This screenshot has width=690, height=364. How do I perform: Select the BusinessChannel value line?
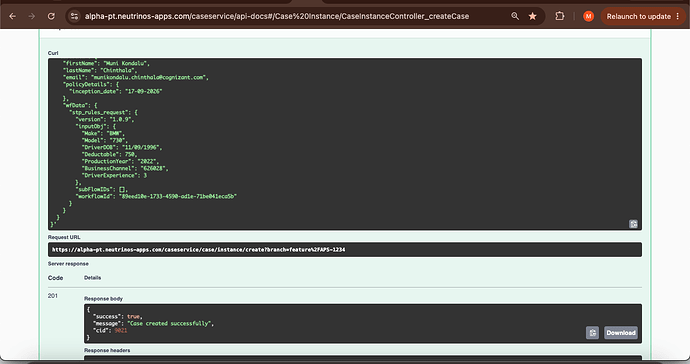[125, 169]
